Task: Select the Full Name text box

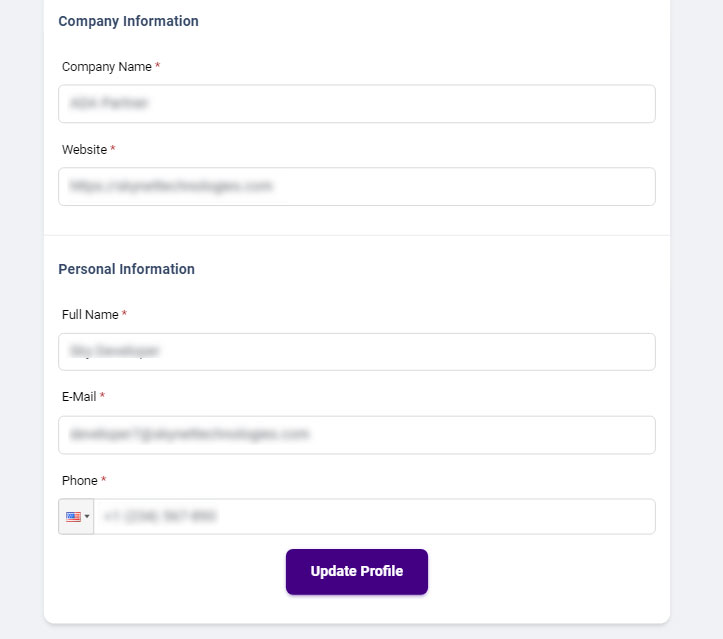Action: click(x=357, y=352)
